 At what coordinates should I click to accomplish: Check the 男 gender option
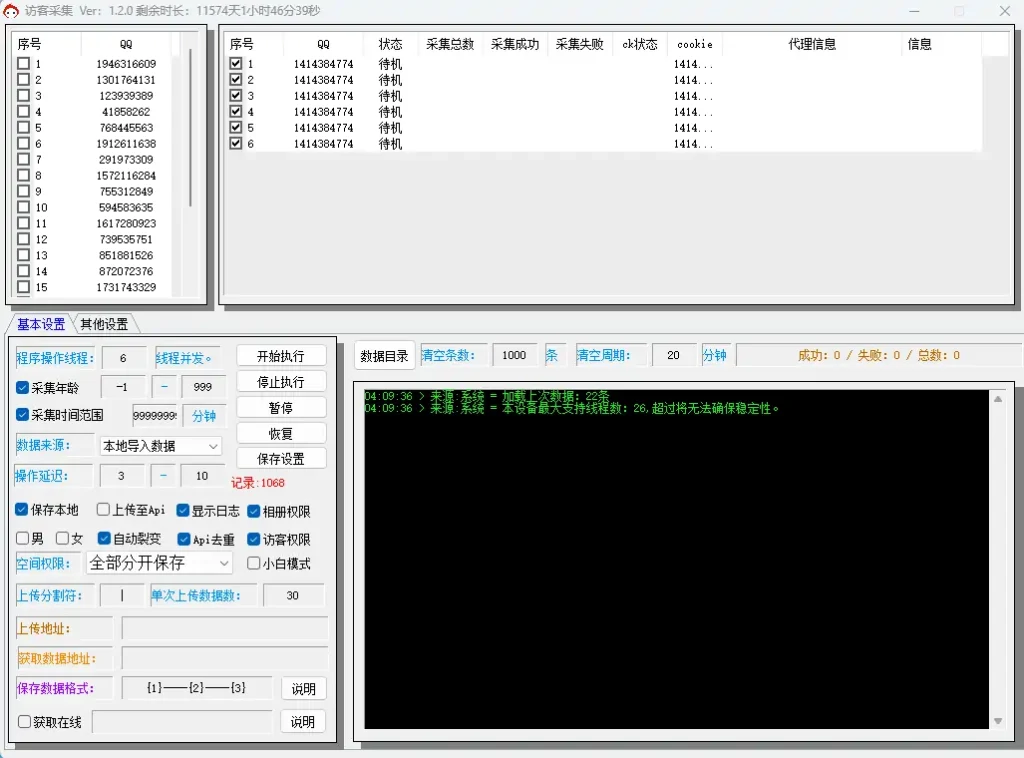(22, 538)
